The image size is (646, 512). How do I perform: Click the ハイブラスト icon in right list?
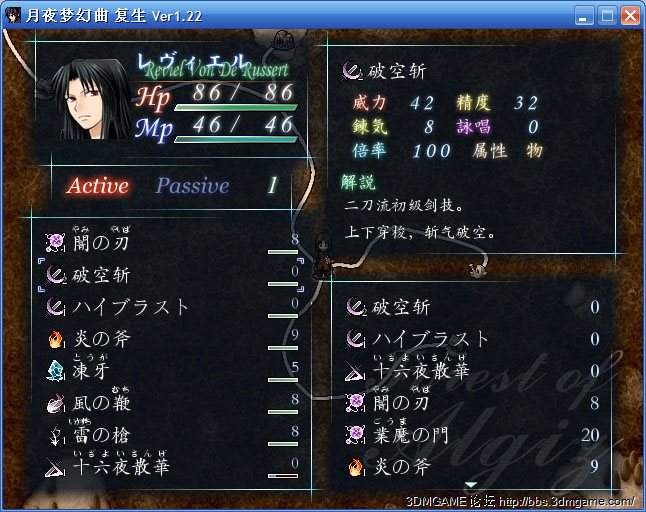pyautogui.click(x=355, y=339)
